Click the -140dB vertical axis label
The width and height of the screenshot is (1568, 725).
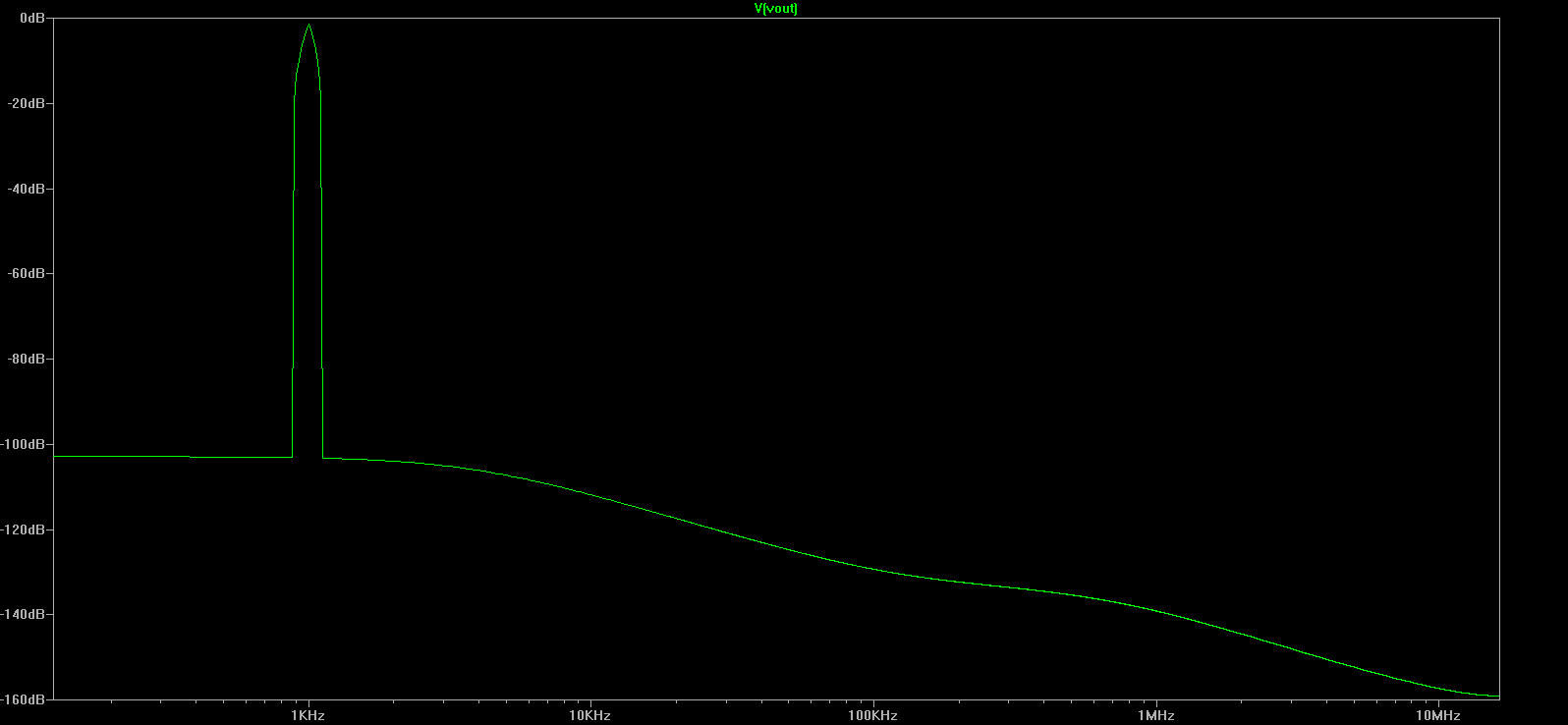point(24,614)
